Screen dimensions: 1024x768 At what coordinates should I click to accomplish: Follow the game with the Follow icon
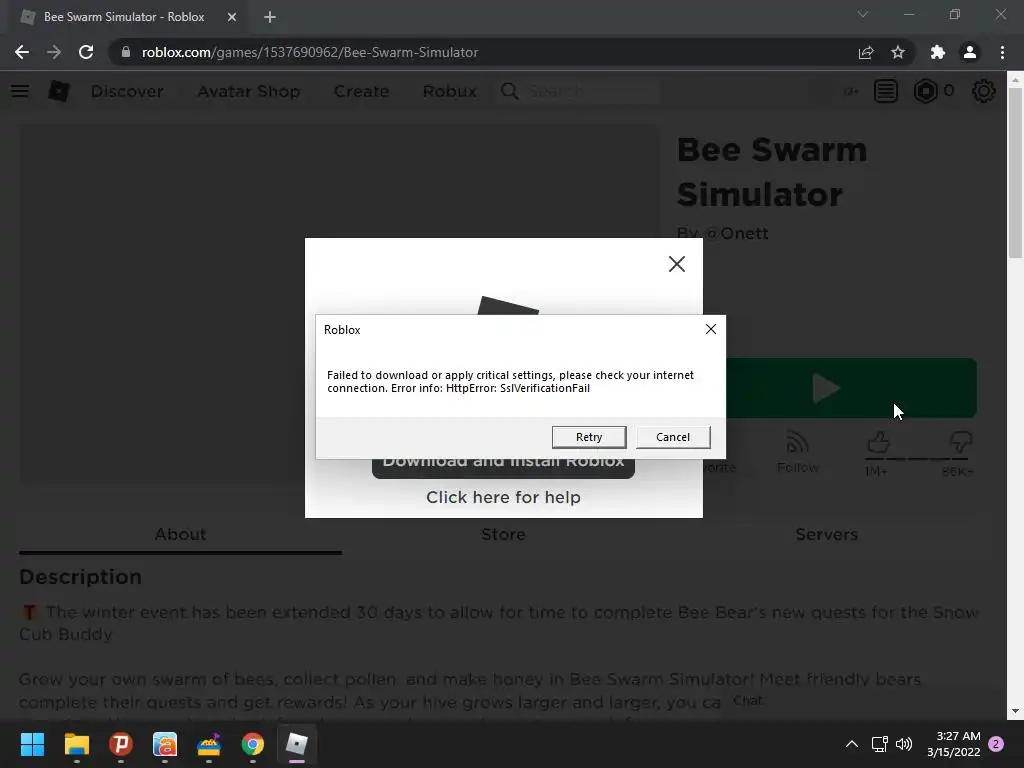797,451
